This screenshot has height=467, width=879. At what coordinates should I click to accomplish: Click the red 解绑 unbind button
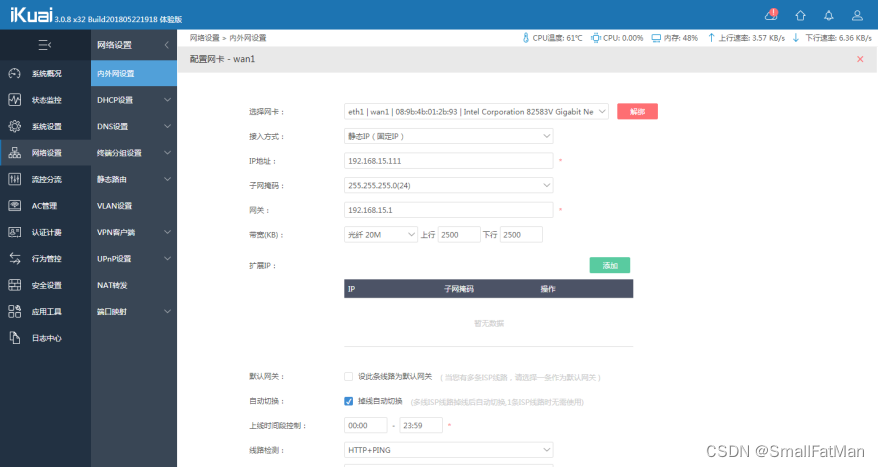637,112
